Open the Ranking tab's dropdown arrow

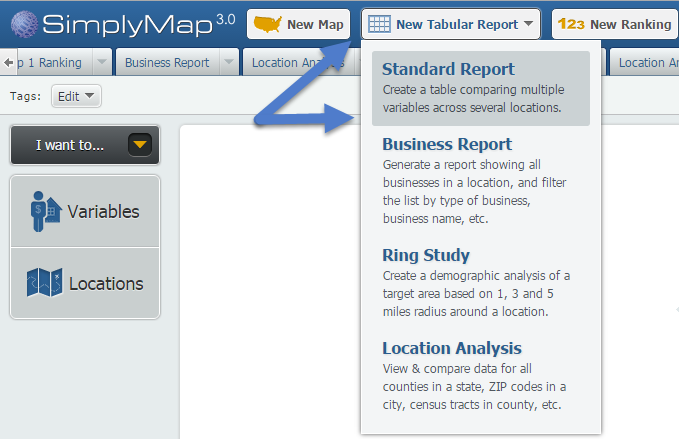102,62
